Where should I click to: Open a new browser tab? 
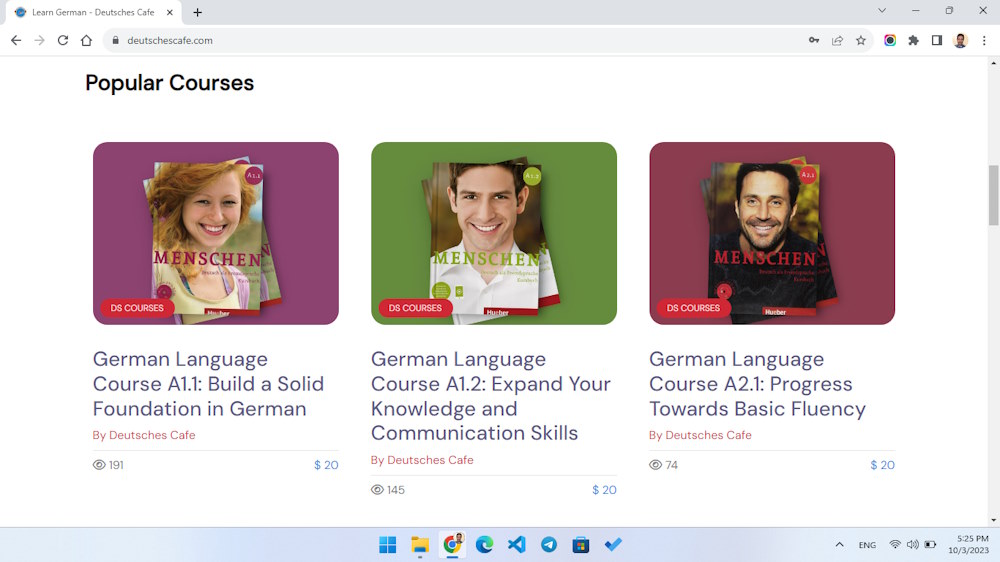click(198, 12)
